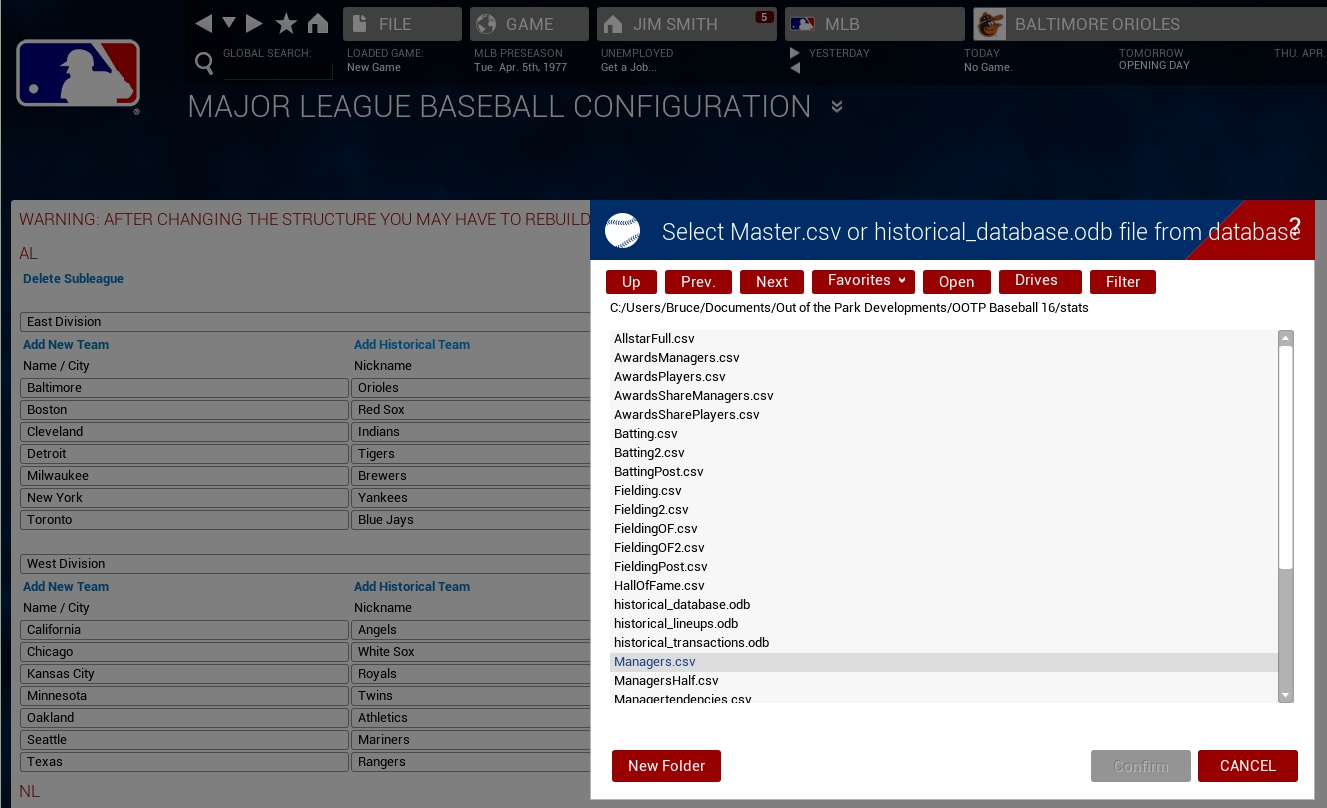The height and width of the screenshot is (808, 1327).
Task: Open the JIM SMITH manager menu
Action: (686, 24)
